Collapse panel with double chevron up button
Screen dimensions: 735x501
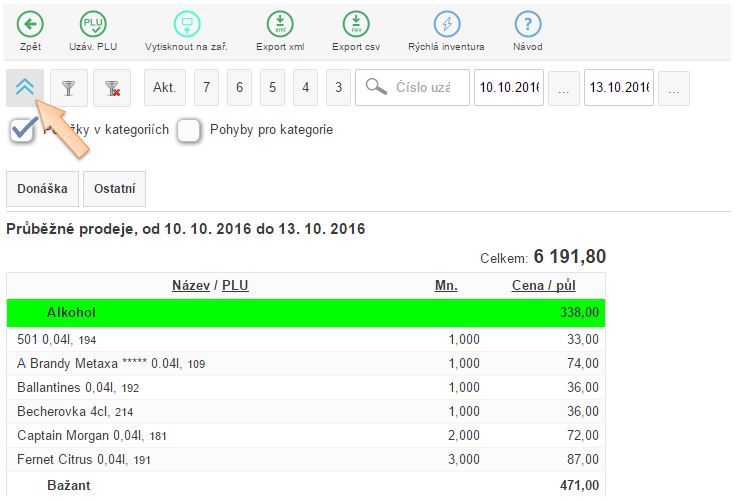pos(25,88)
